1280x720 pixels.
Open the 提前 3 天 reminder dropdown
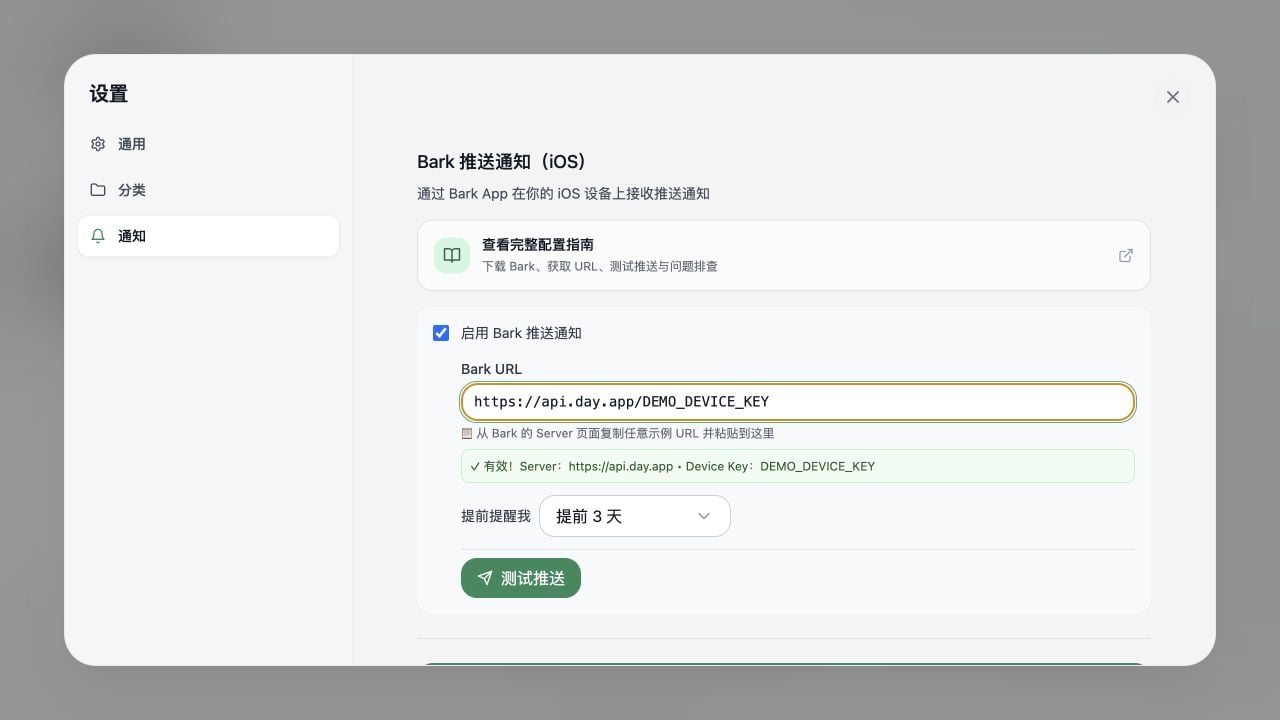point(635,516)
